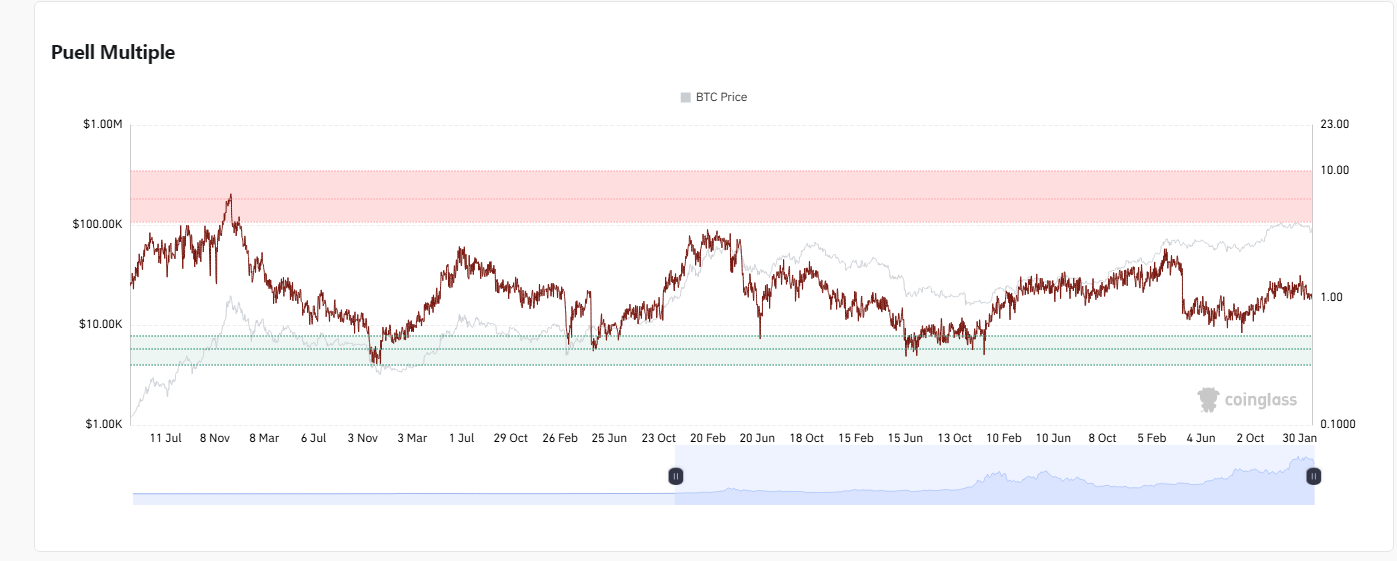Click the coinglass watermark text
This screenshot has height=561, width=1397.
tap(1260, 401)
